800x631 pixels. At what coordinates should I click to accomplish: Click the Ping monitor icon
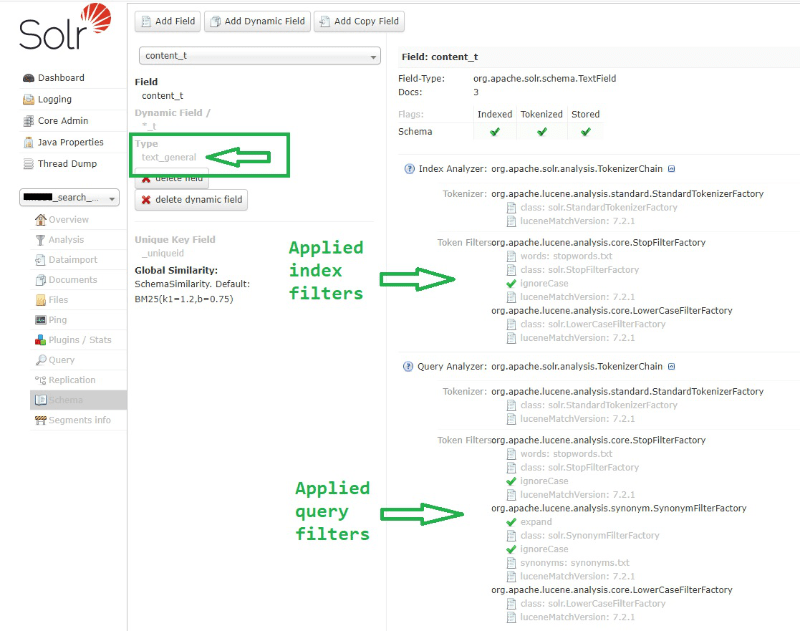(40, 320)
